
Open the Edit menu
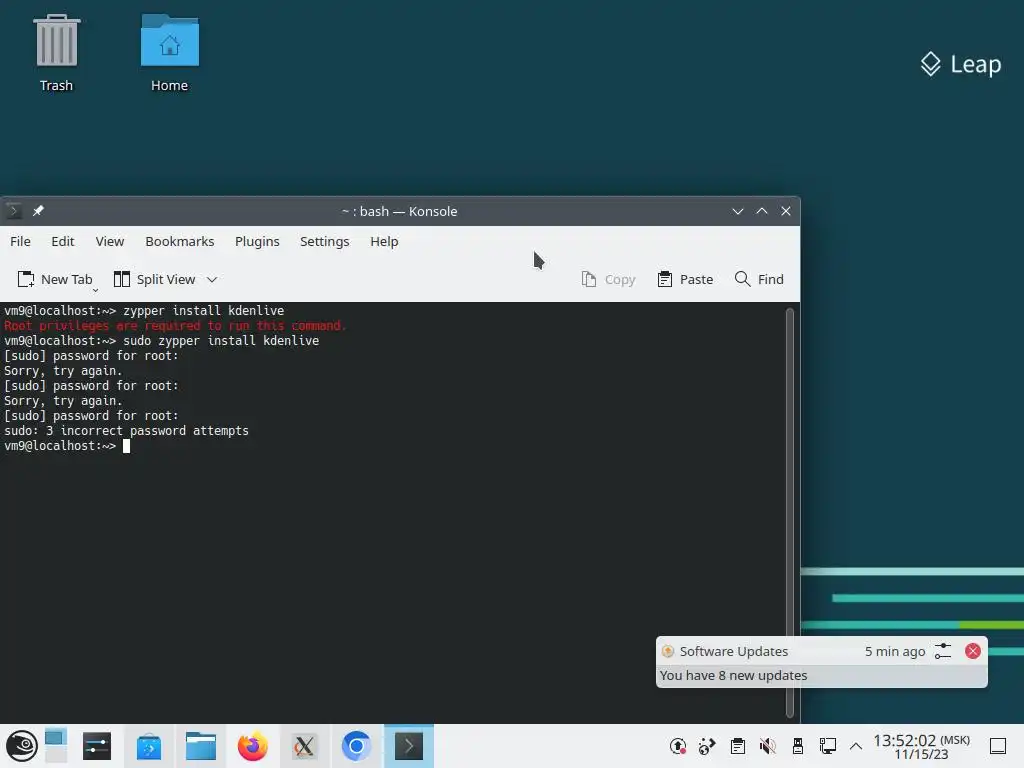[x=63, y=241]
